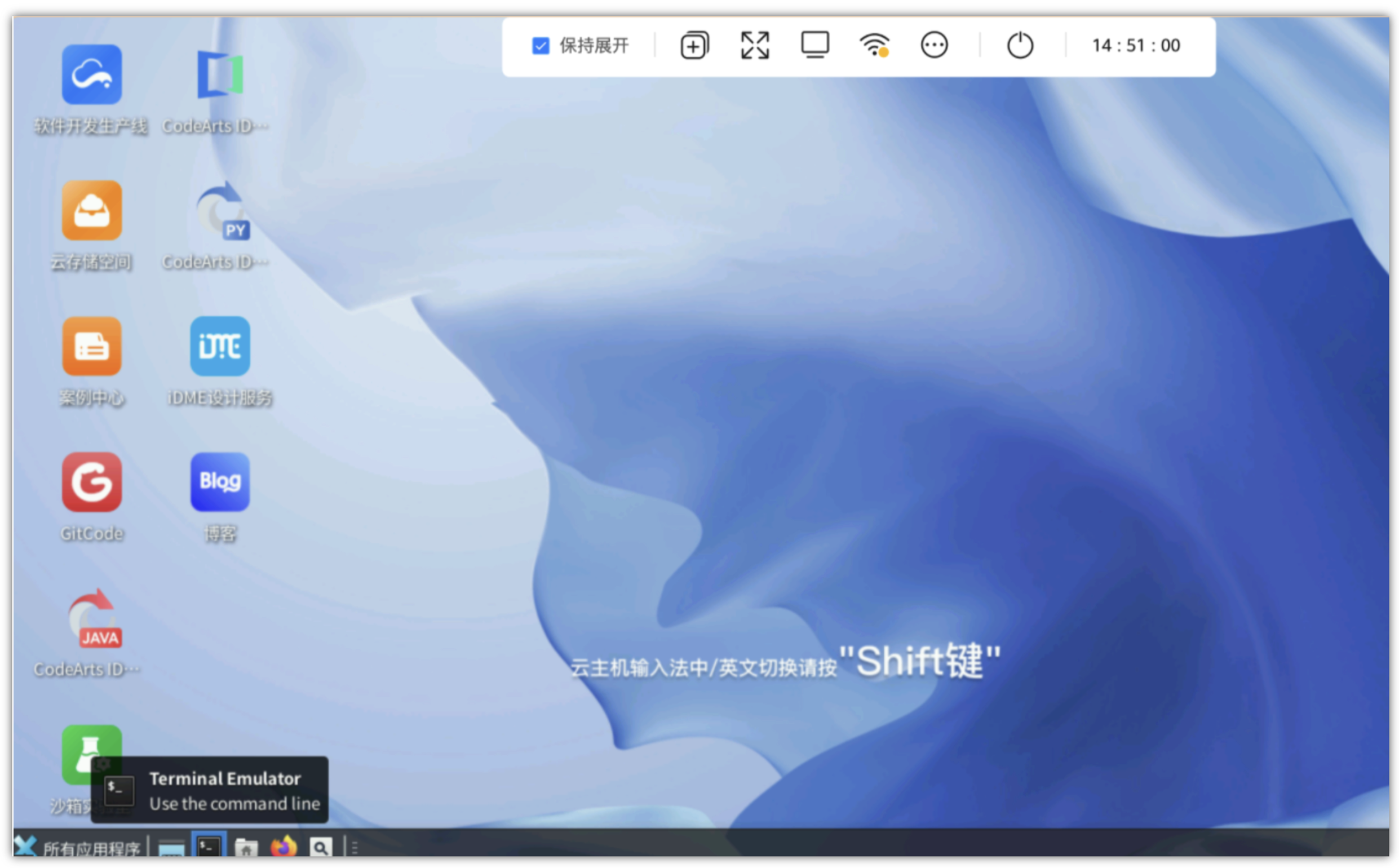Open the more options ellipsis menu
Image resolution: width=1399 pixels, height=868 pixels.
tap(933, 45)
